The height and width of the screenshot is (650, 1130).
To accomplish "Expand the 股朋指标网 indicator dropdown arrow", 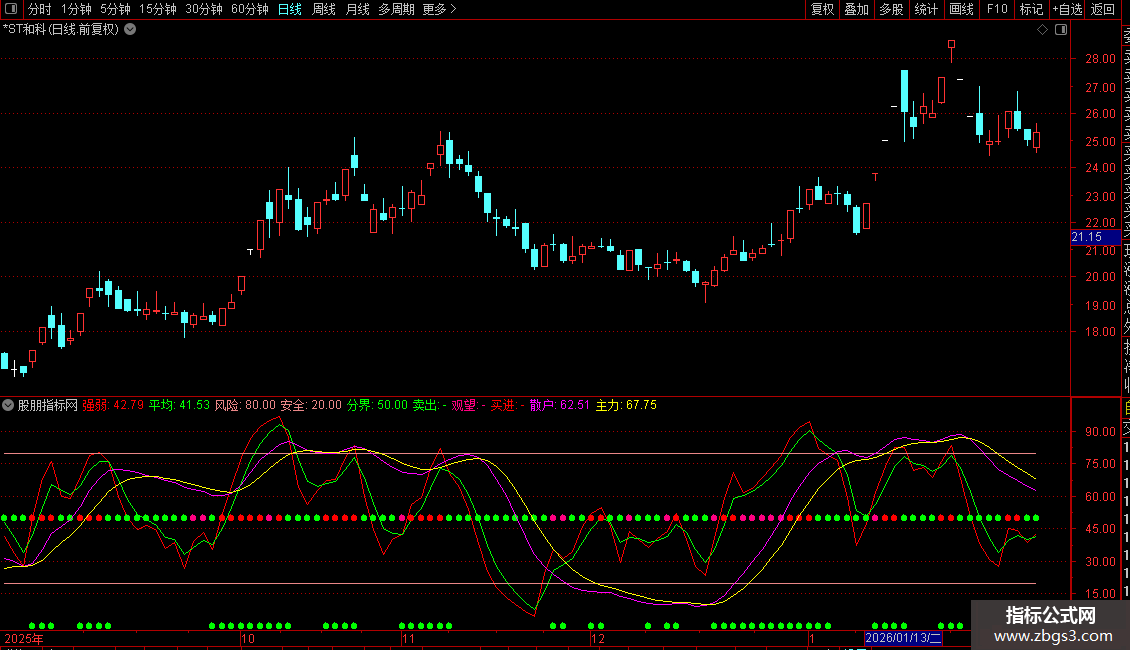I will (x=9, y=405).
